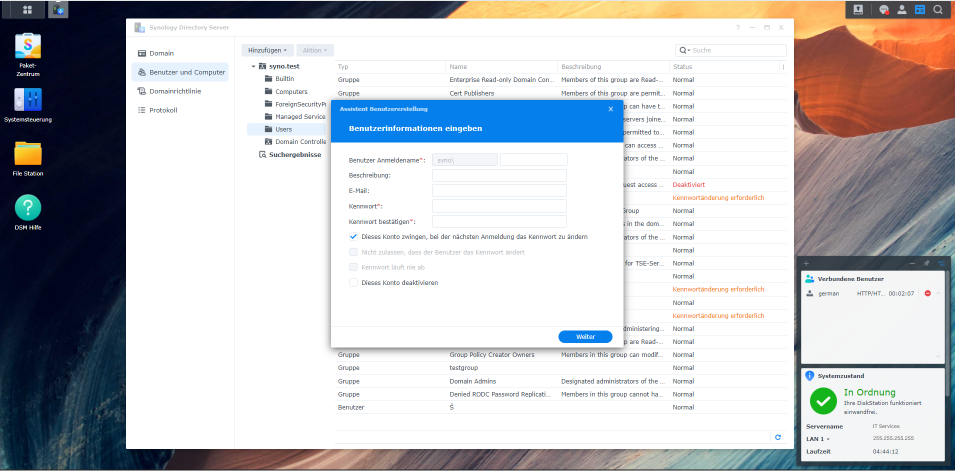
Task: Disconnect the german user with red icon
Action: (x=927, y=293)
